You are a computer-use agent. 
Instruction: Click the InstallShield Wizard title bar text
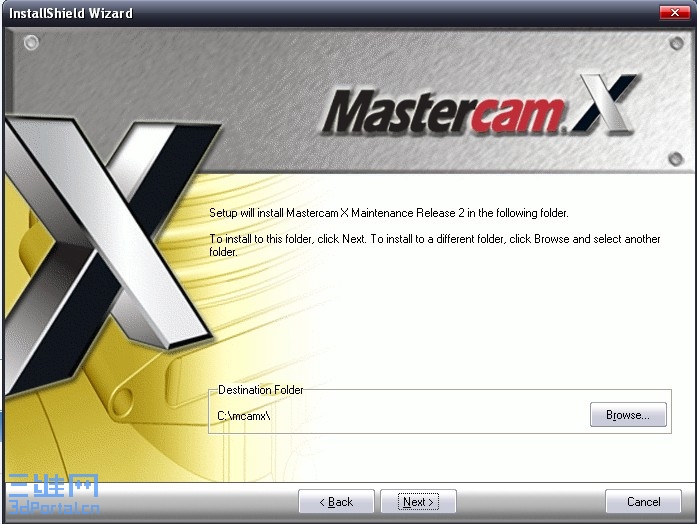tap(71, 13)
